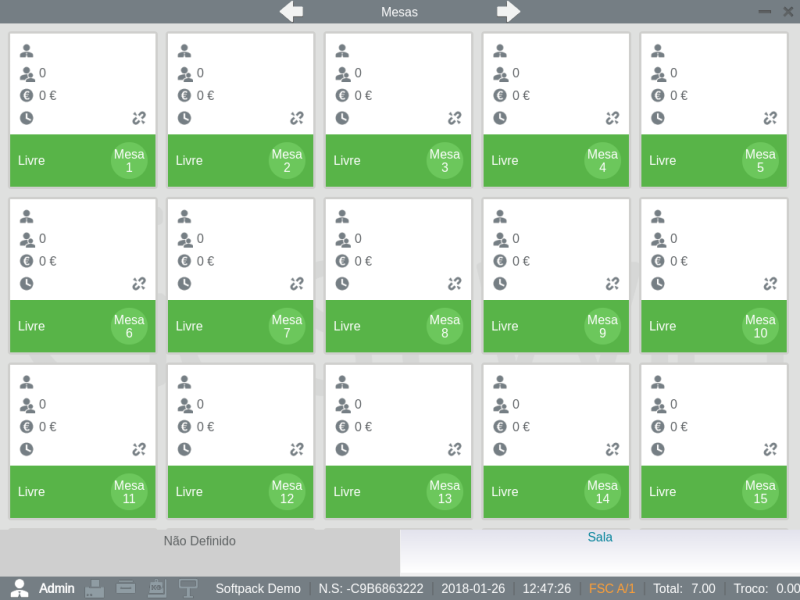Screen dimensions: 800x600
Task: Switch to the Sala tab
Action: [600, 537]
